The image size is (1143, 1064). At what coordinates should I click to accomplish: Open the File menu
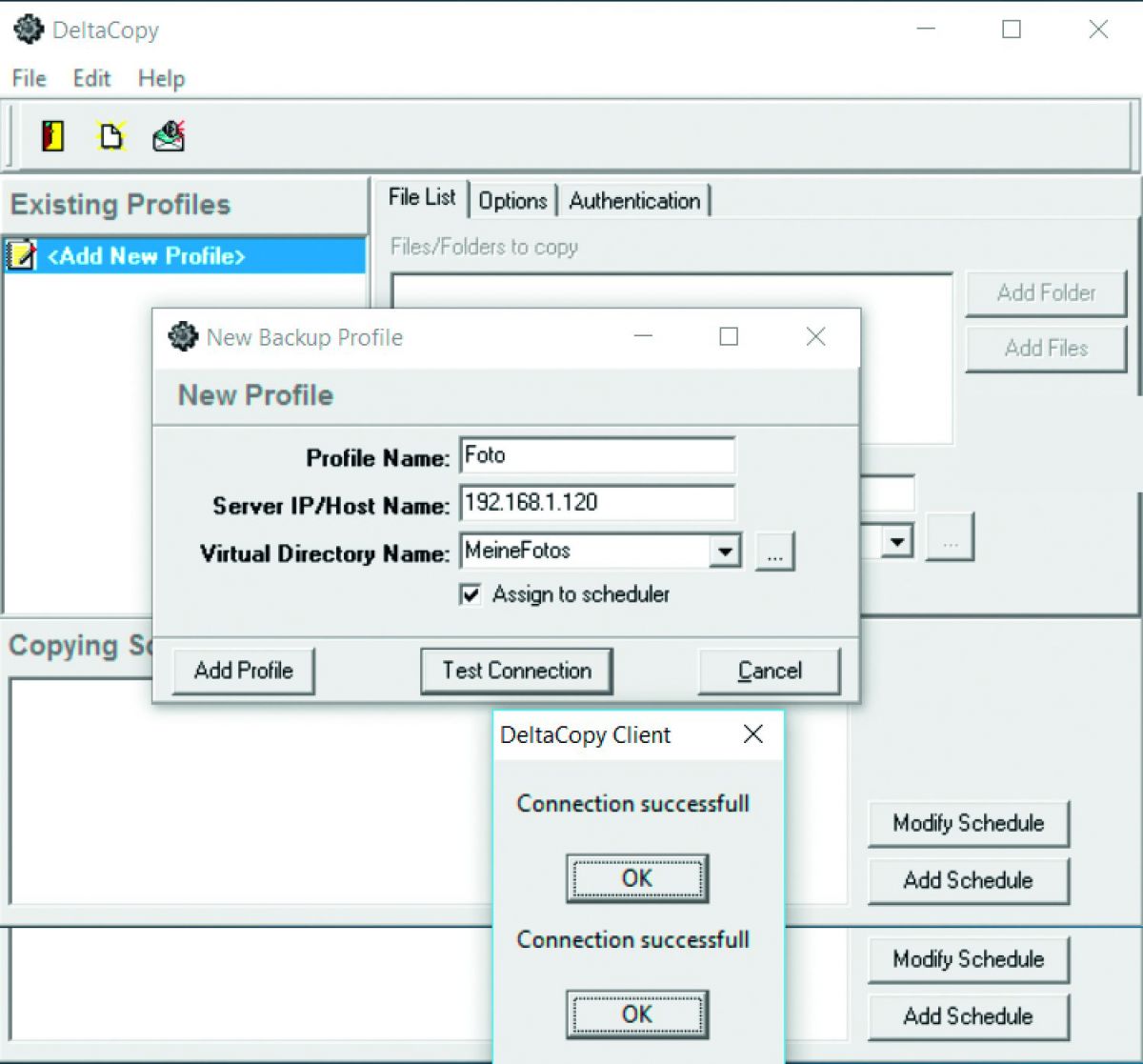tap(29, 78)
